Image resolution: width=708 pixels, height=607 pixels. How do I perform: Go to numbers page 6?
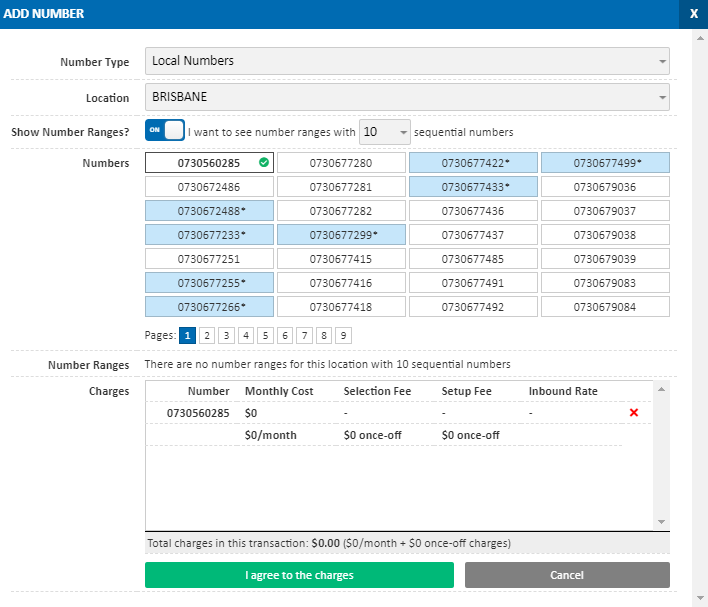(285, 336)
